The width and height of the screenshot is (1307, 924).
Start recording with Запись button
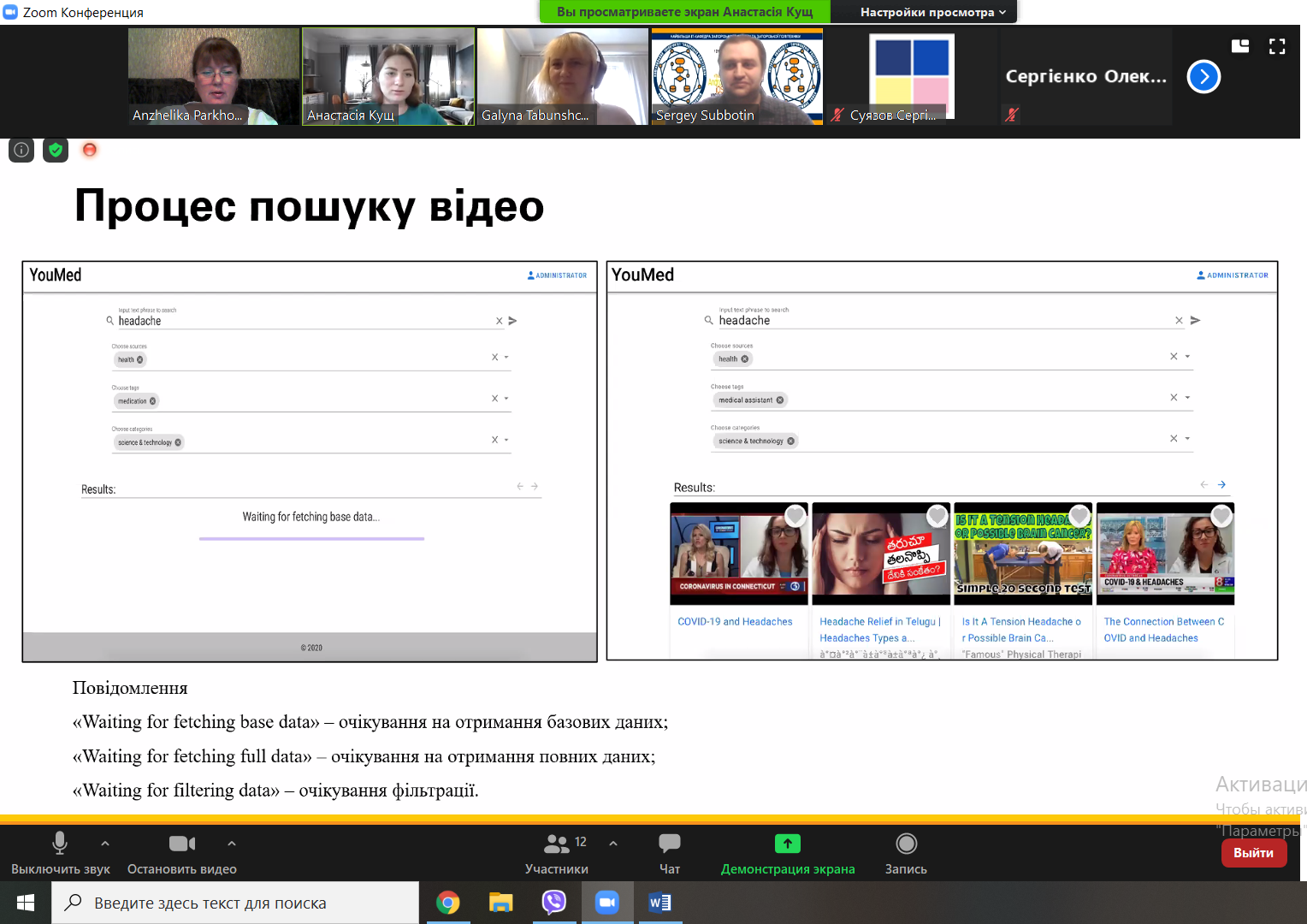coord(906,853)
